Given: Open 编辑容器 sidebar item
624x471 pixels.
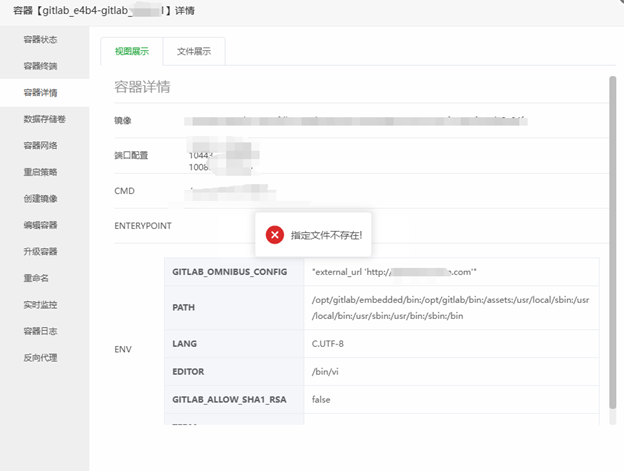Looking at the screenshot, I should click(40, 225).
